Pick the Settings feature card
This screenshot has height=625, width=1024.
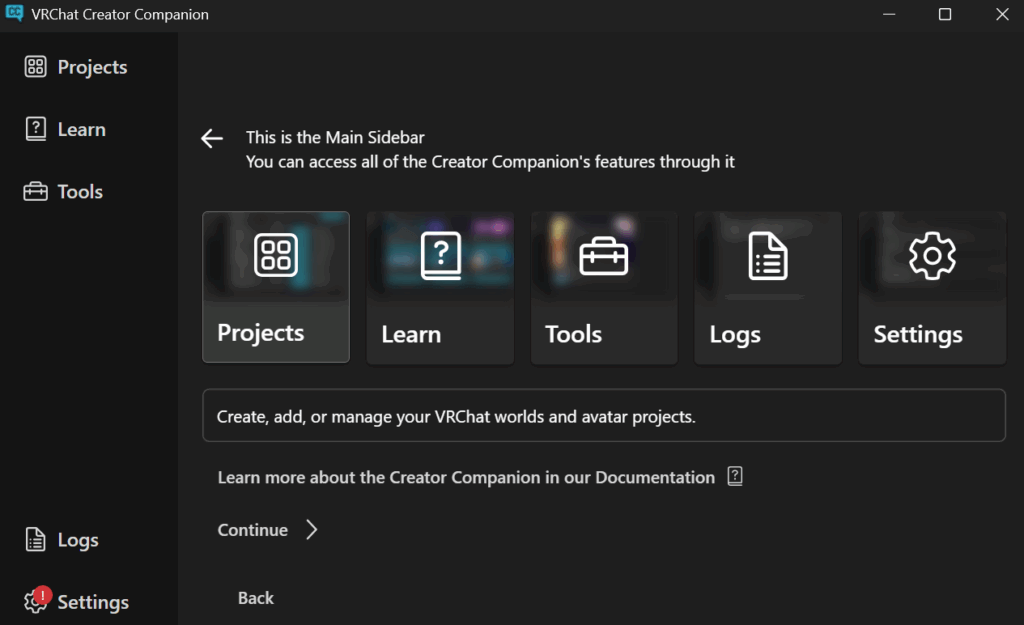932,287
